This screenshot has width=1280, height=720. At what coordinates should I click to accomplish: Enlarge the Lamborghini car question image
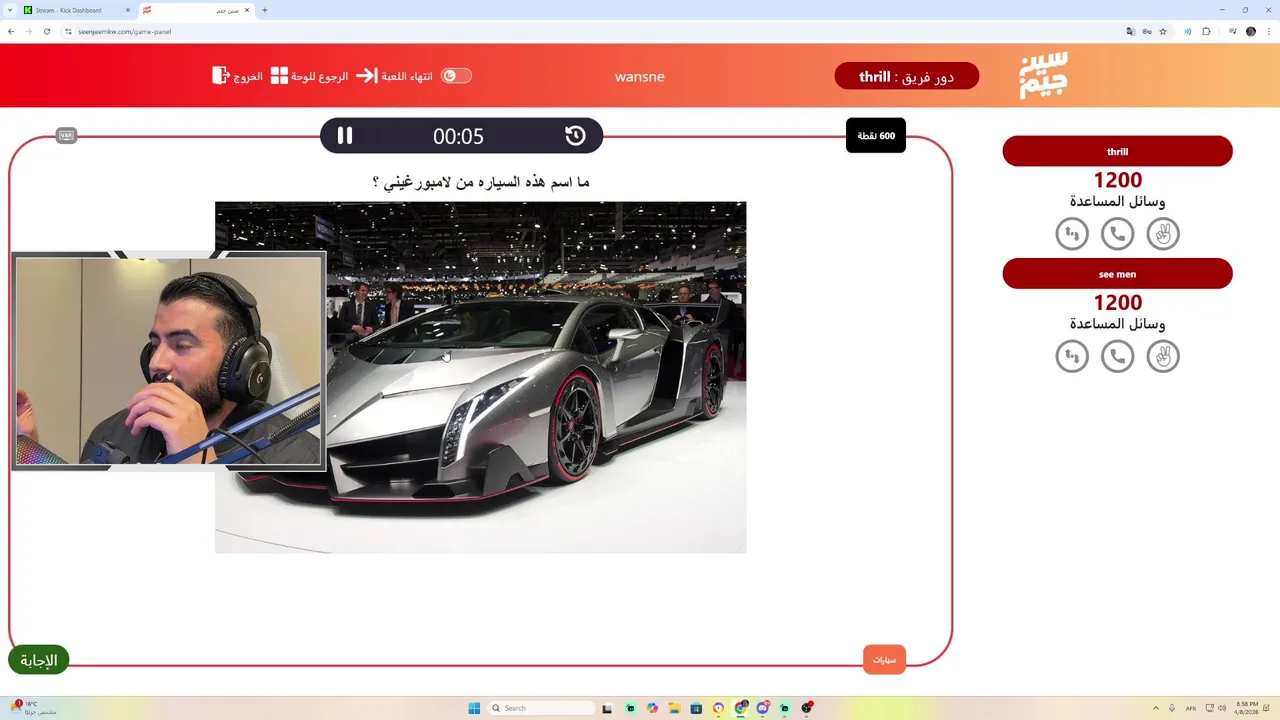481,377
